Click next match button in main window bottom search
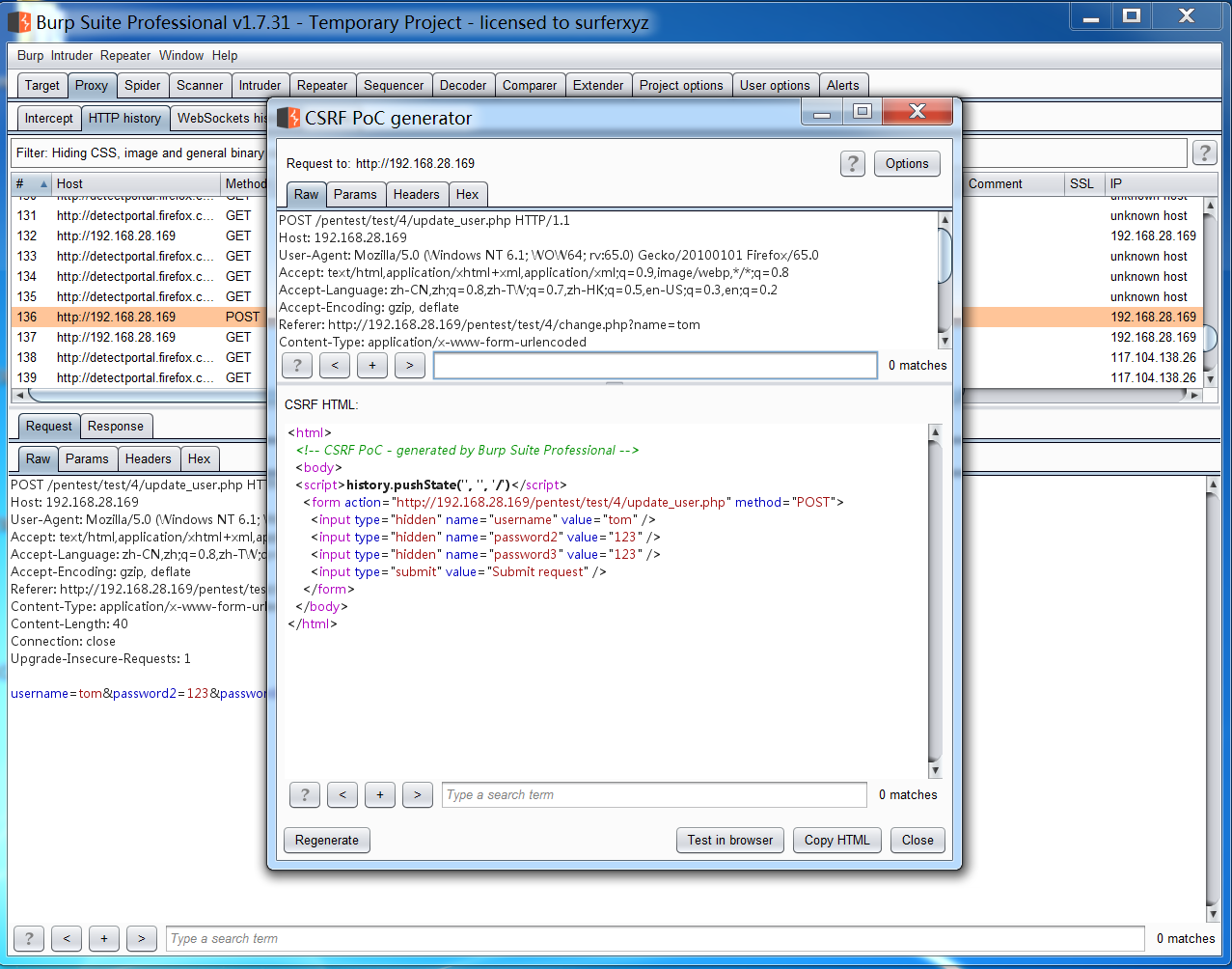 coord(142,938)
